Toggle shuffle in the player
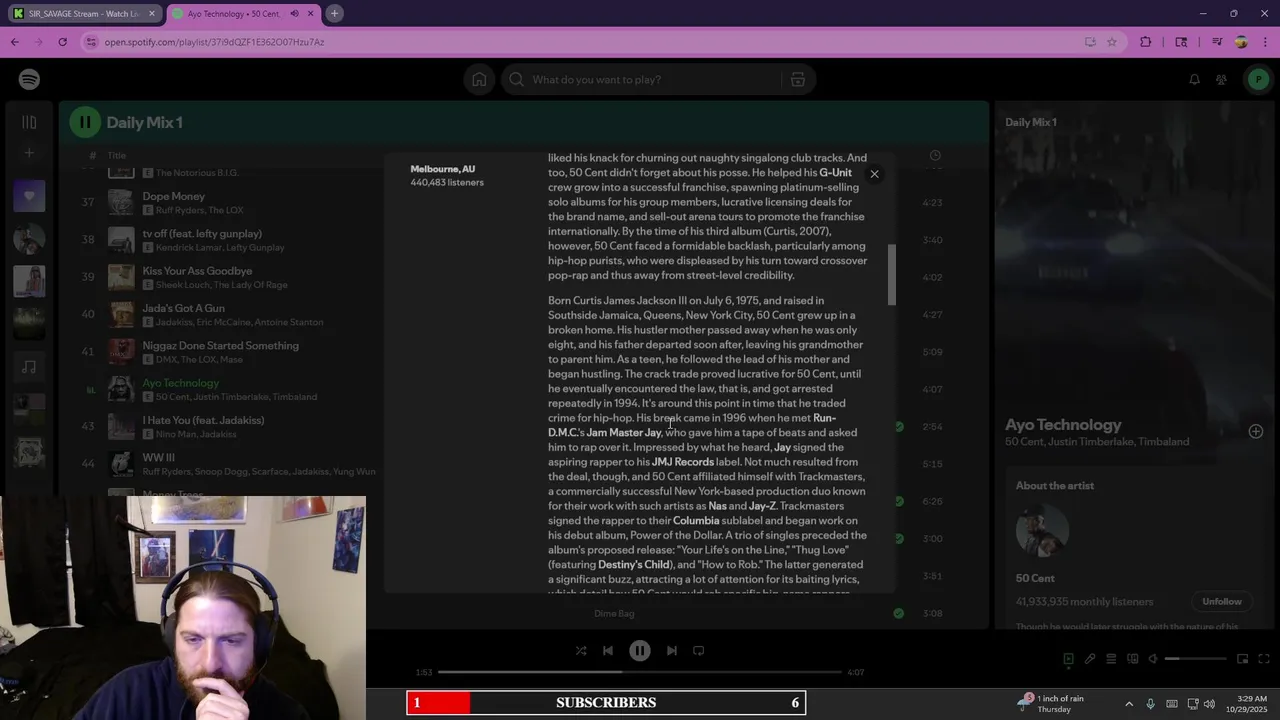 [581, 650]
